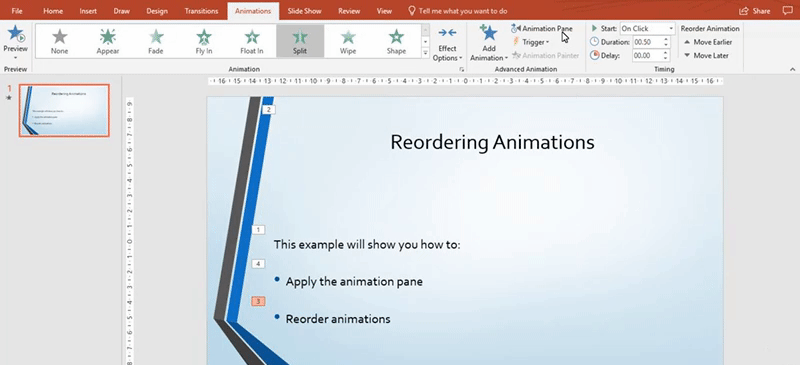
Task: Expand the Trigger dropdown menu
Action: click(x=531, y=42)
